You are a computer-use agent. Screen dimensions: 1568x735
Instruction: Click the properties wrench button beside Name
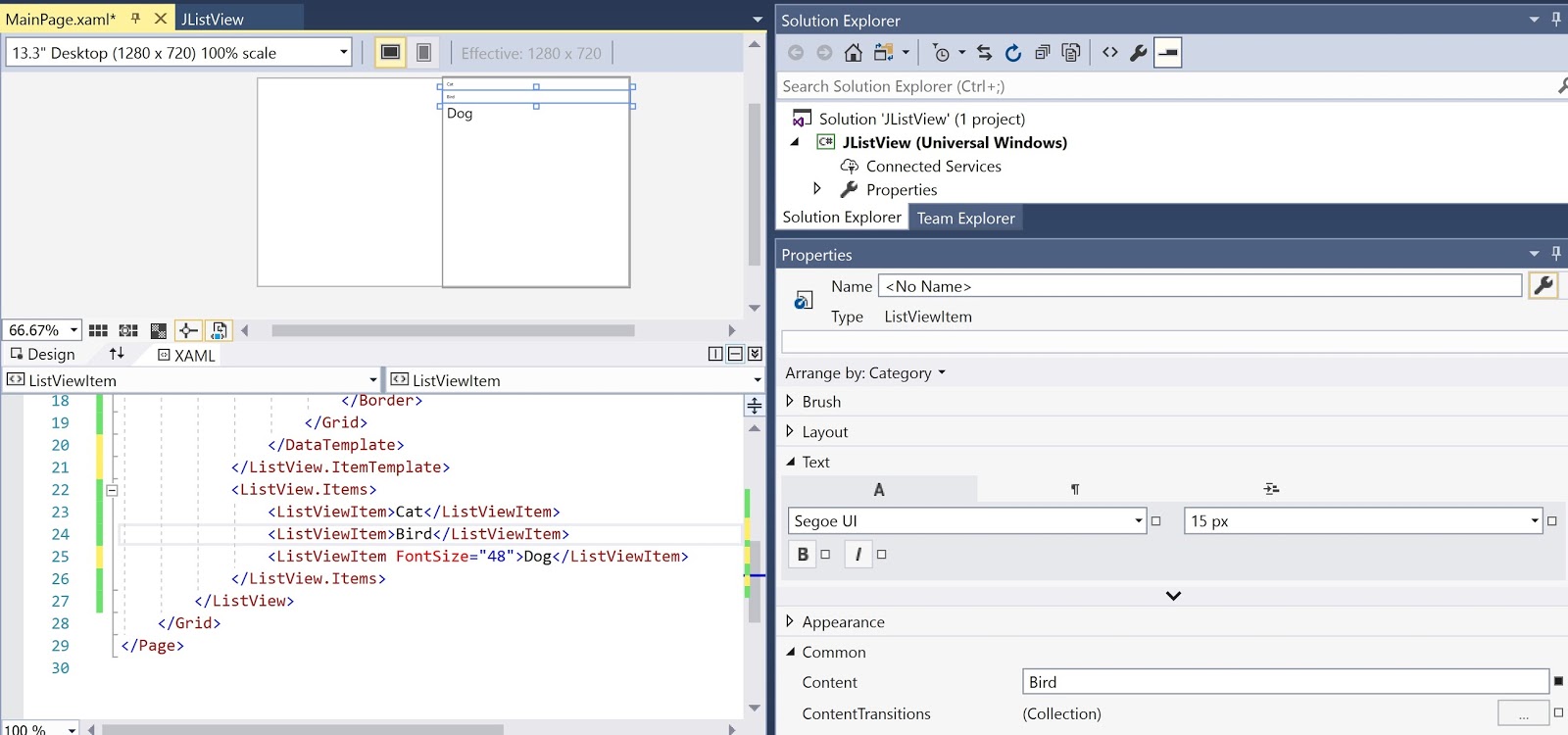[1543, 285]
